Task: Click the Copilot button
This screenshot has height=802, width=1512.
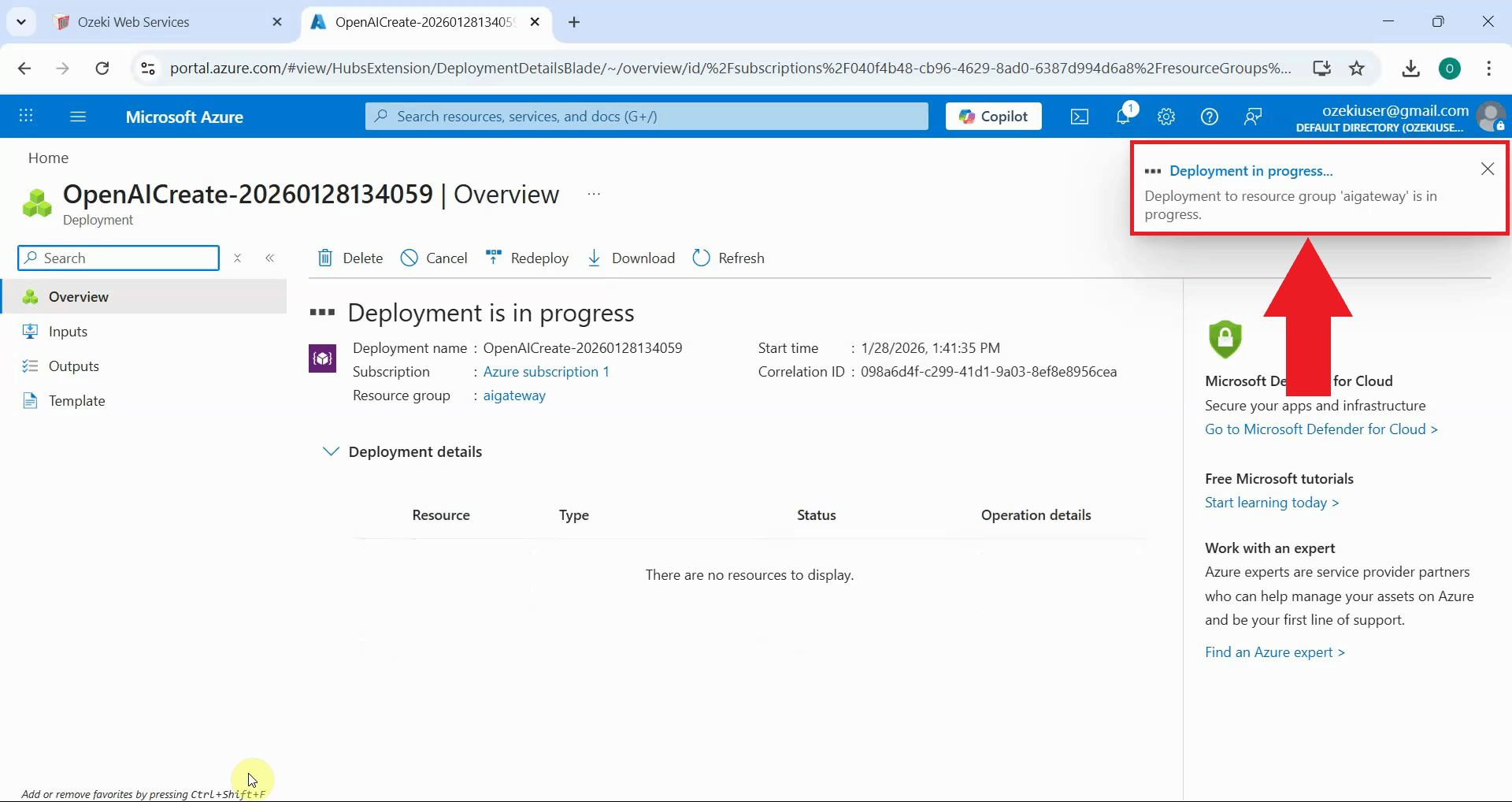Action: tap(993, 117)
